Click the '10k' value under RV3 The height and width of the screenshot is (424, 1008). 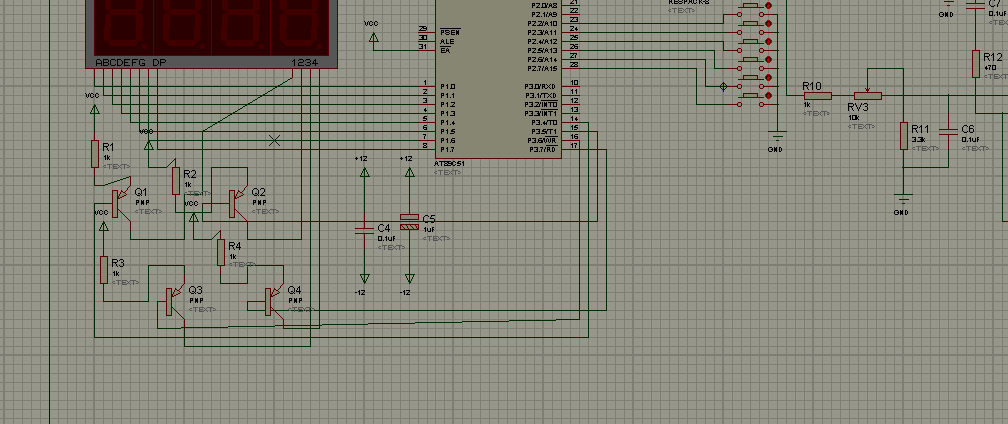coord(854,118)
